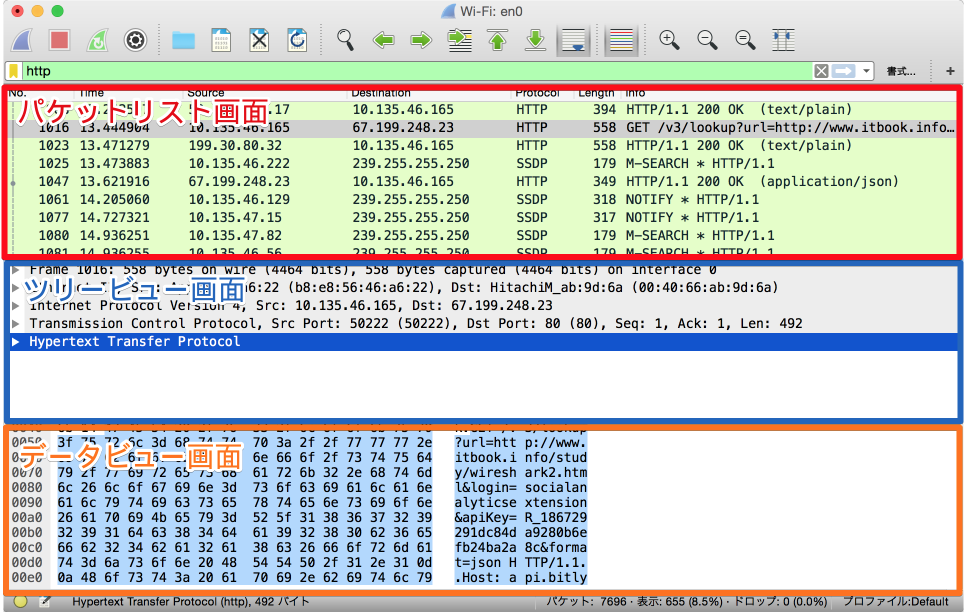Find a packet with magnifier icon

coord(345,41)
